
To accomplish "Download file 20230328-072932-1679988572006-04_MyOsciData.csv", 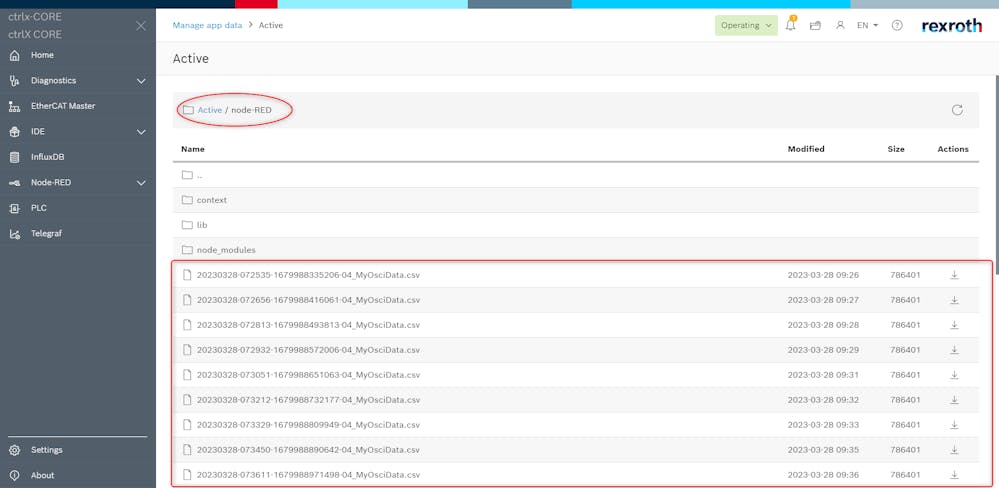I will coord(954,350).
